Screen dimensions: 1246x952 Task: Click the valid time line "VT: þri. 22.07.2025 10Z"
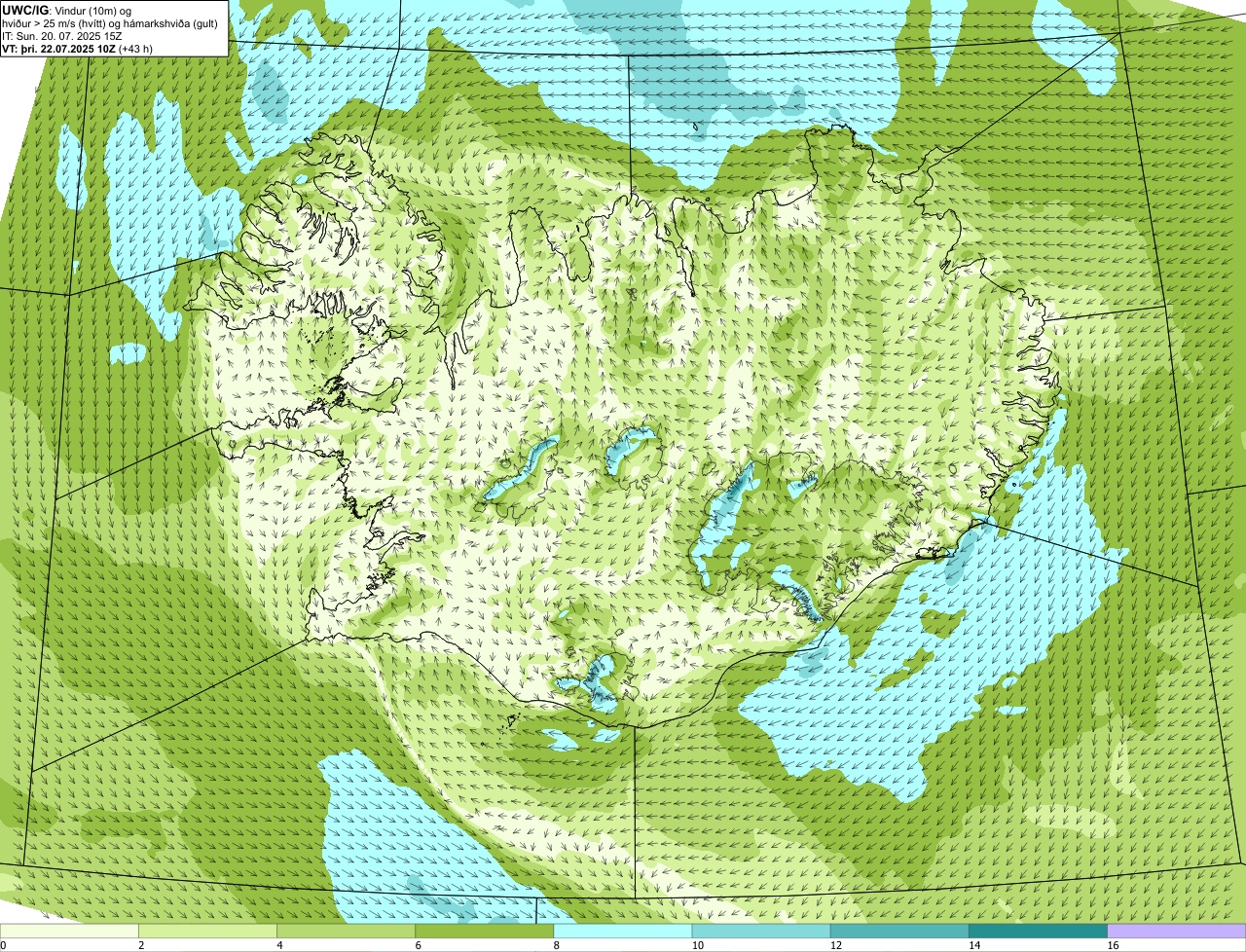click(57, 48)
